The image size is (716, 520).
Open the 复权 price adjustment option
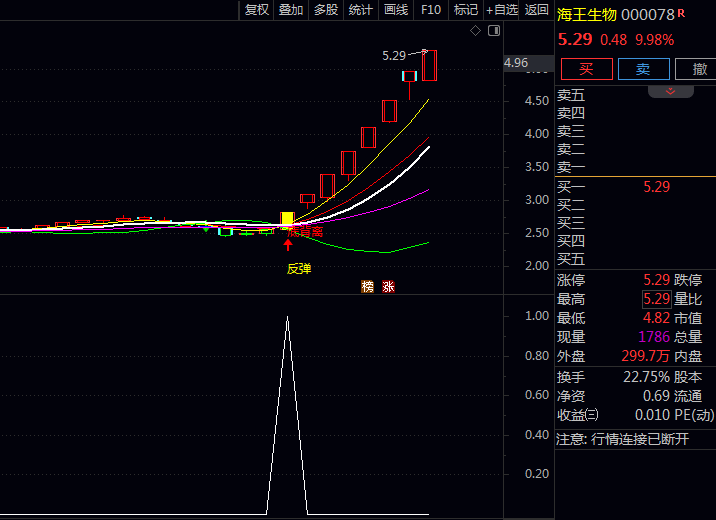pos(257,10)
